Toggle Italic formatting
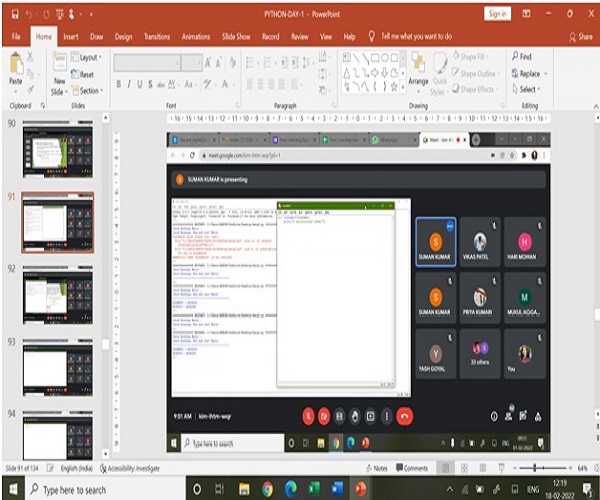600x500 pixels. click(x=129, y=84)
